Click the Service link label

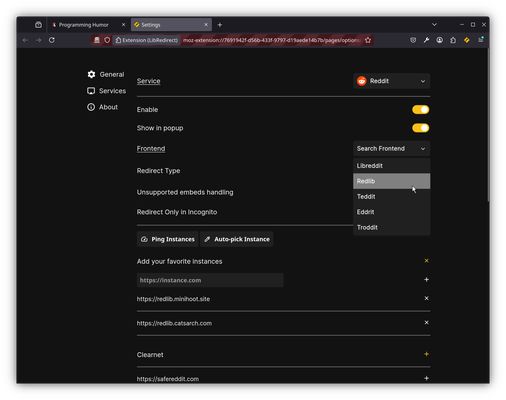pyautogui.click(x=148, y=81)
